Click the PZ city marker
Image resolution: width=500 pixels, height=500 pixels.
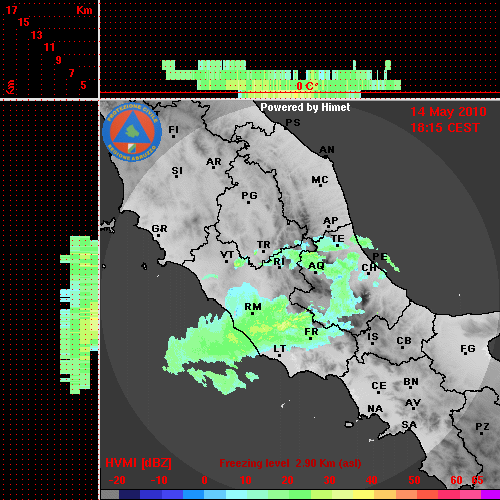[482, 428]
